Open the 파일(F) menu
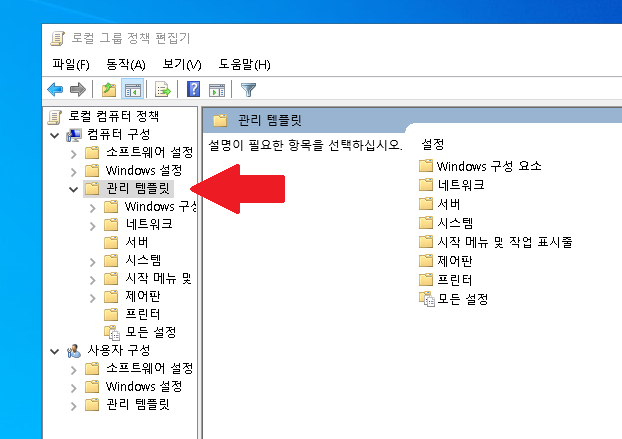Image resolution: width=622 pixels, height=439 pixels. pyautogui.click(x=71, y=64)
